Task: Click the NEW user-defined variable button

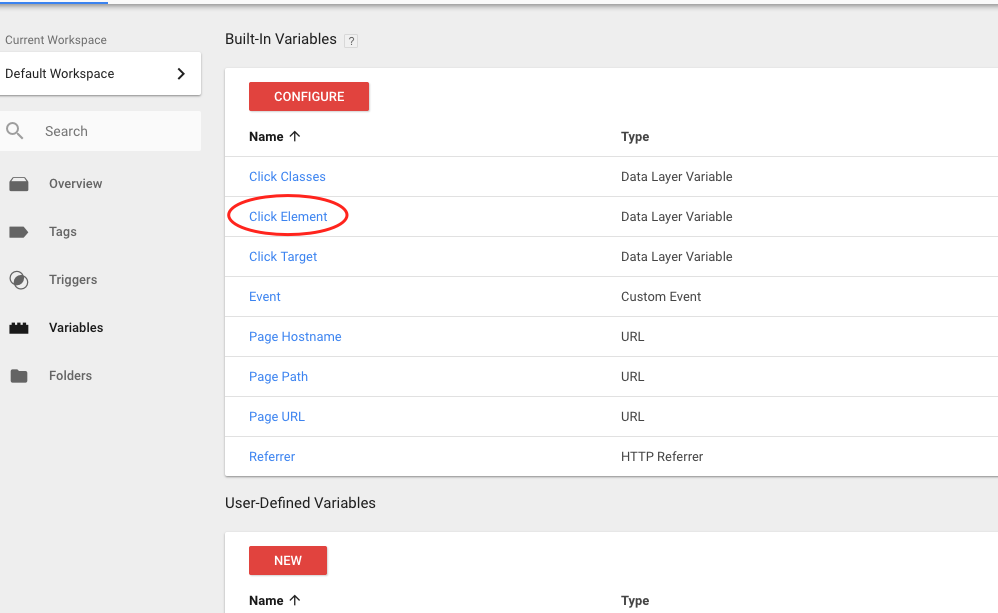Action: point(288,561)
